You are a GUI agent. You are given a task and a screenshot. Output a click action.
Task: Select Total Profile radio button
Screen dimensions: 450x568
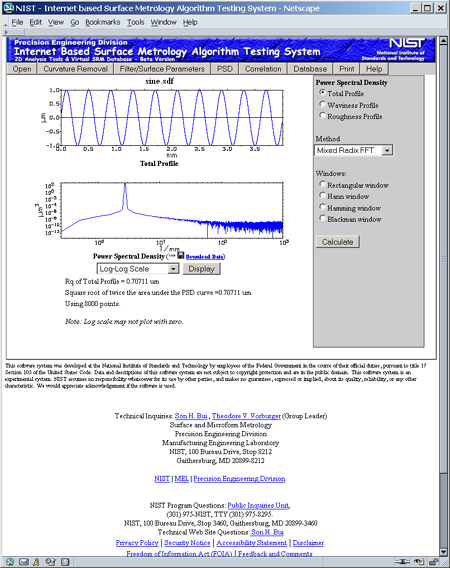point(322,93)
